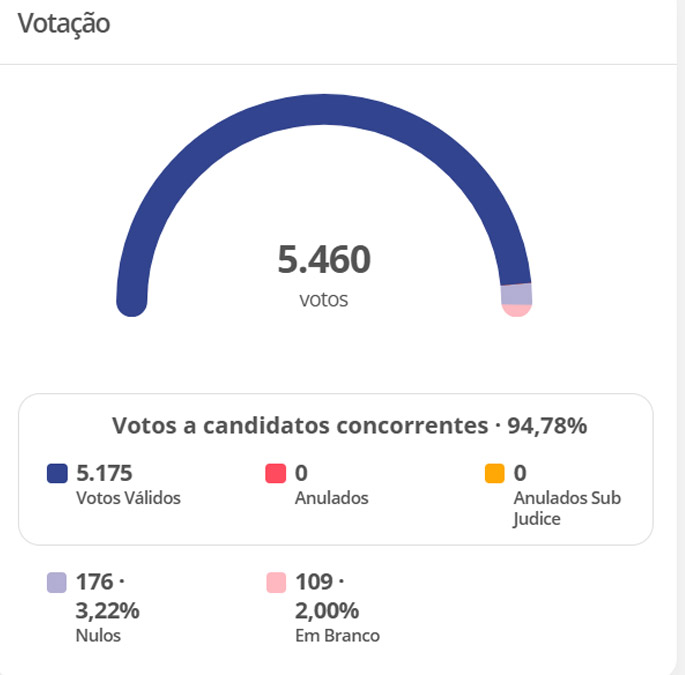Click the blue Votos Válidos legend swatch
This screenshot has height=675, width=685.
(x=57, y=473)
